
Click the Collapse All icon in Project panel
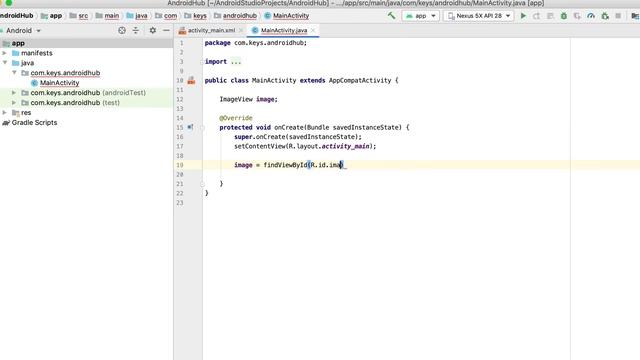(136, 30)
